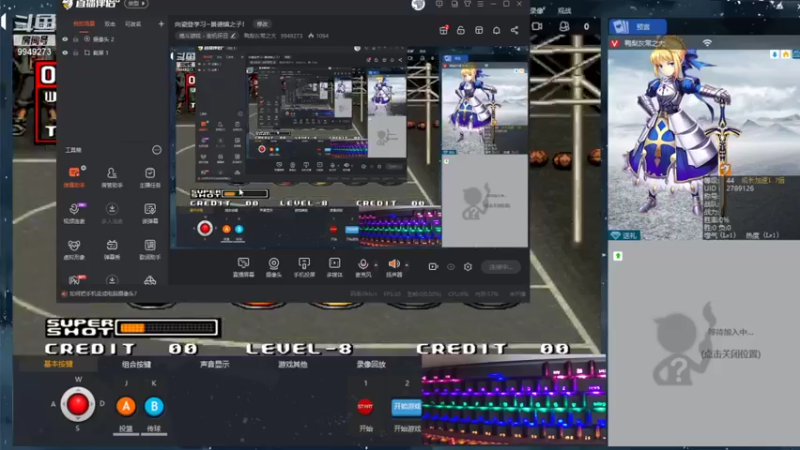Image resolution: width=800 pixels, height=450 pixels.
Task: Lock the 截屏 1 source
Action: [x=76, y=53]
